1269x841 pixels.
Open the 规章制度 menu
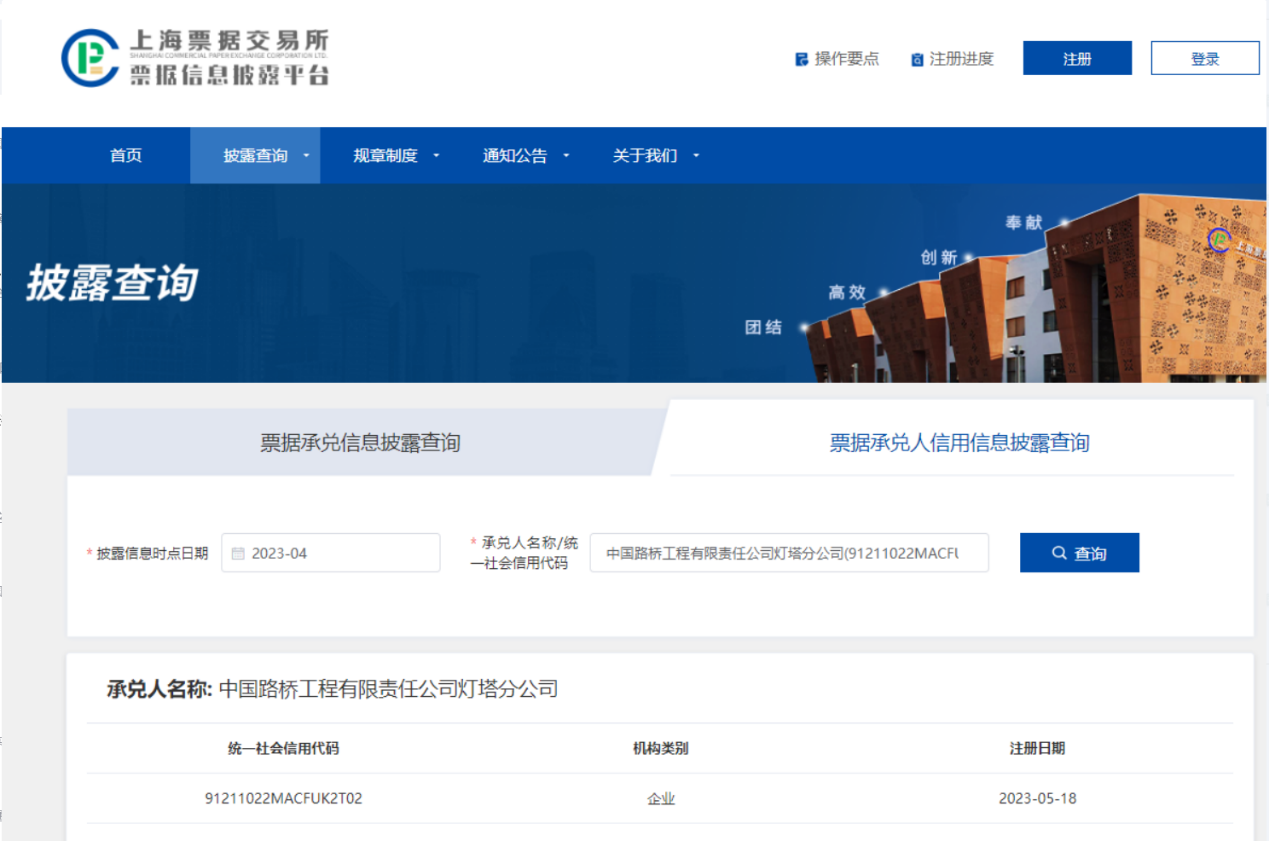pyautogui.click(x=385, y=156)
